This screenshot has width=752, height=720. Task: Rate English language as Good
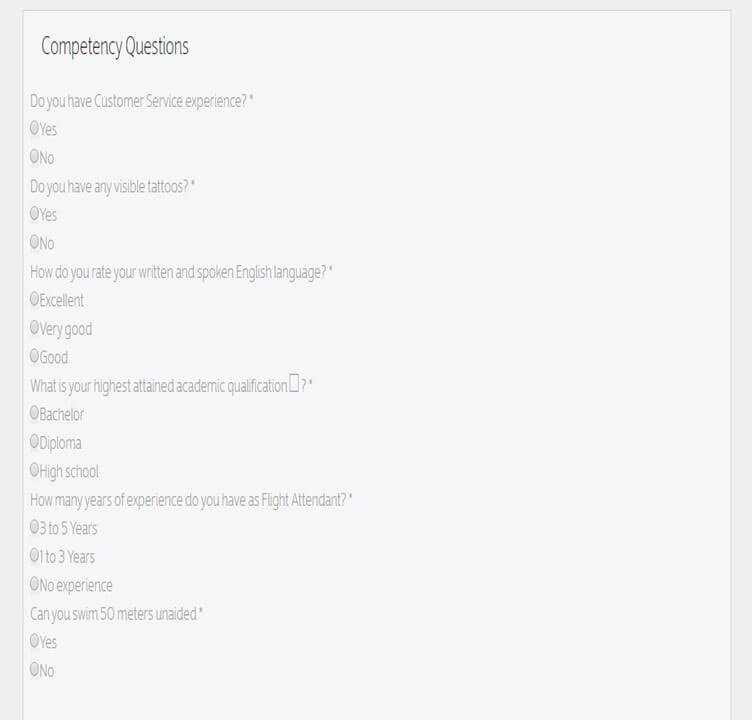click(x=35, y=355)
